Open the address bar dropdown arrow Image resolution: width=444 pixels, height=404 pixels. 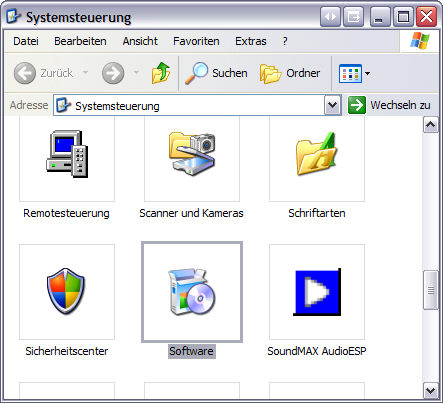(332, 105)
